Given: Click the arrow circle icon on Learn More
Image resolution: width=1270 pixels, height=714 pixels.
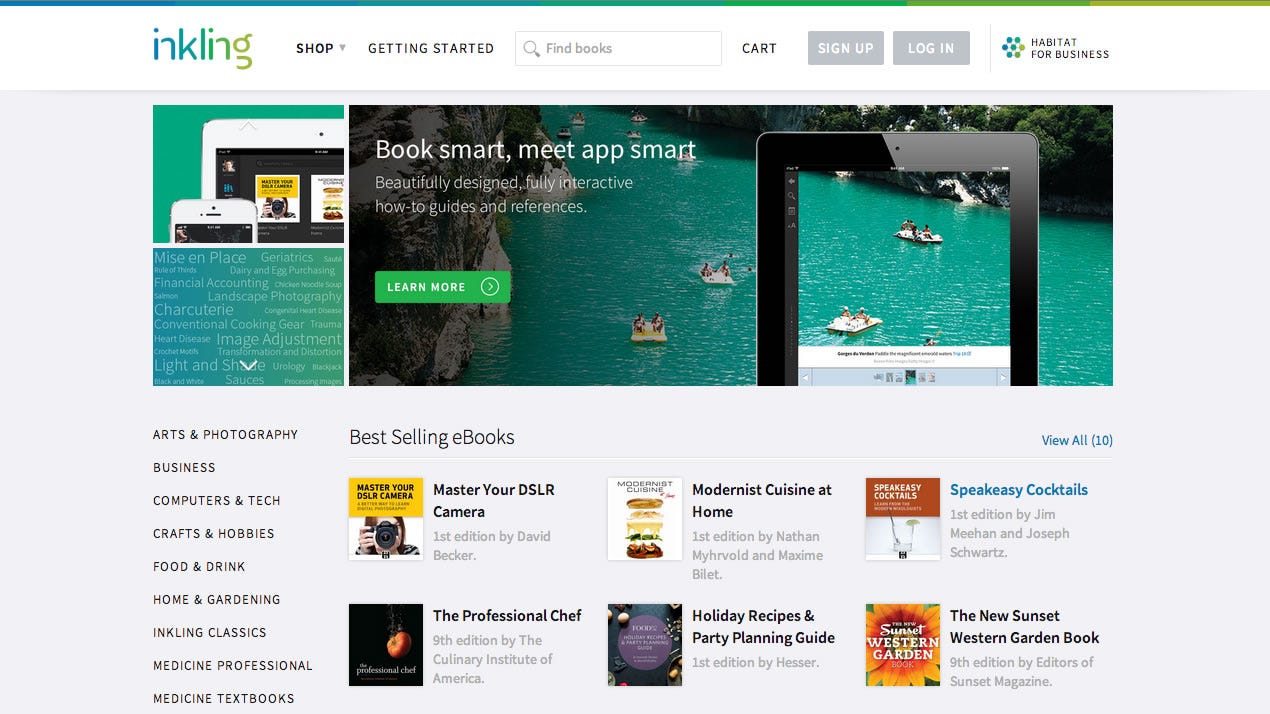Looking at the screenshot, I should pos(489,287).
